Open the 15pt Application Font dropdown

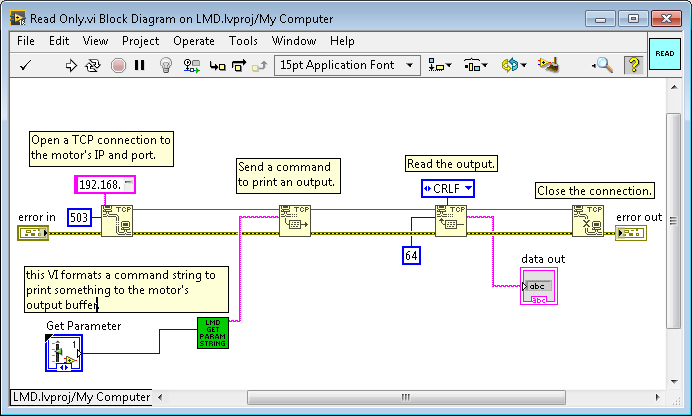click(347, 65)
